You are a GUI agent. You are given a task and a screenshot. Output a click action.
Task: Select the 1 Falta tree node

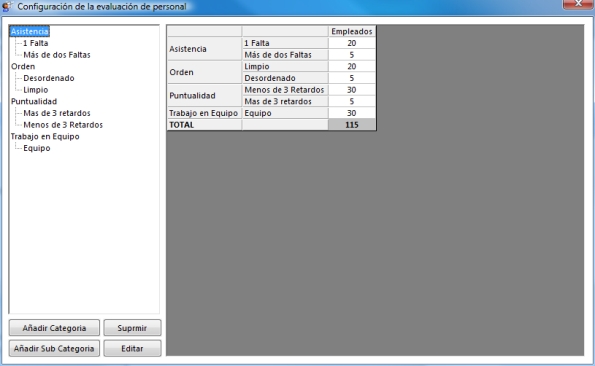point(36,43)
